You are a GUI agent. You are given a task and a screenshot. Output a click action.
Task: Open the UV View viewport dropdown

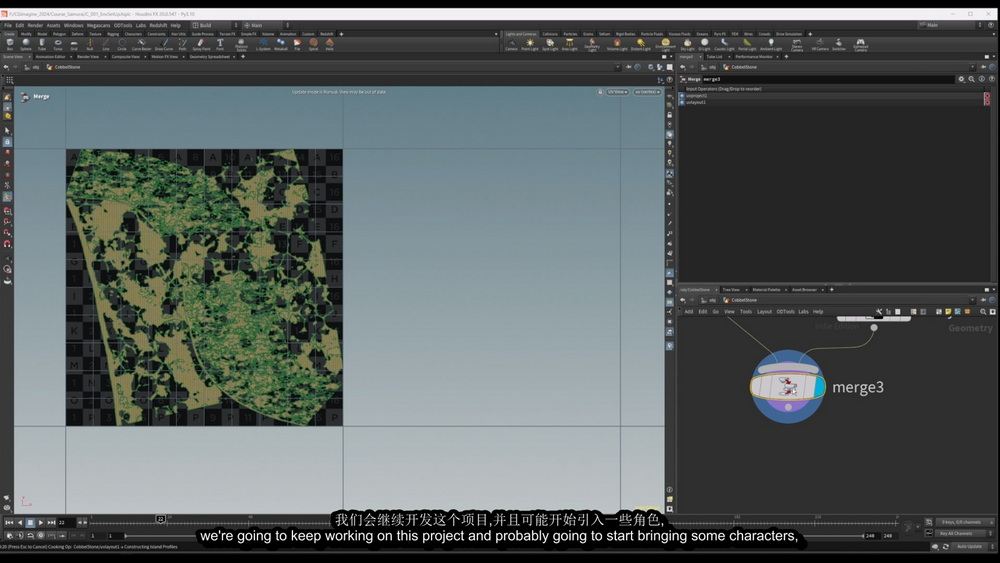(x=617, y=92)
